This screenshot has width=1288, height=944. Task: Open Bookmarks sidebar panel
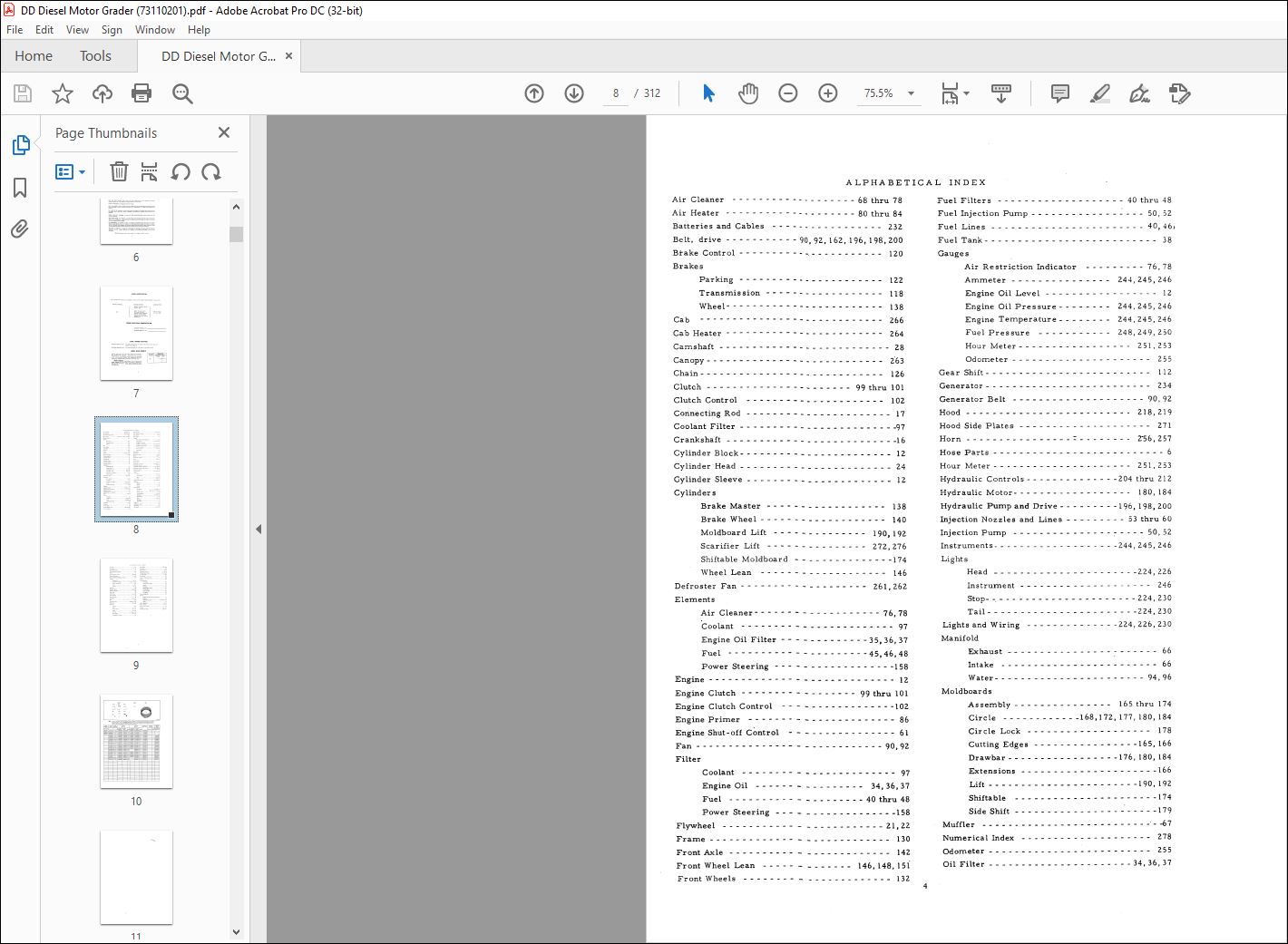tap(20, 188)
